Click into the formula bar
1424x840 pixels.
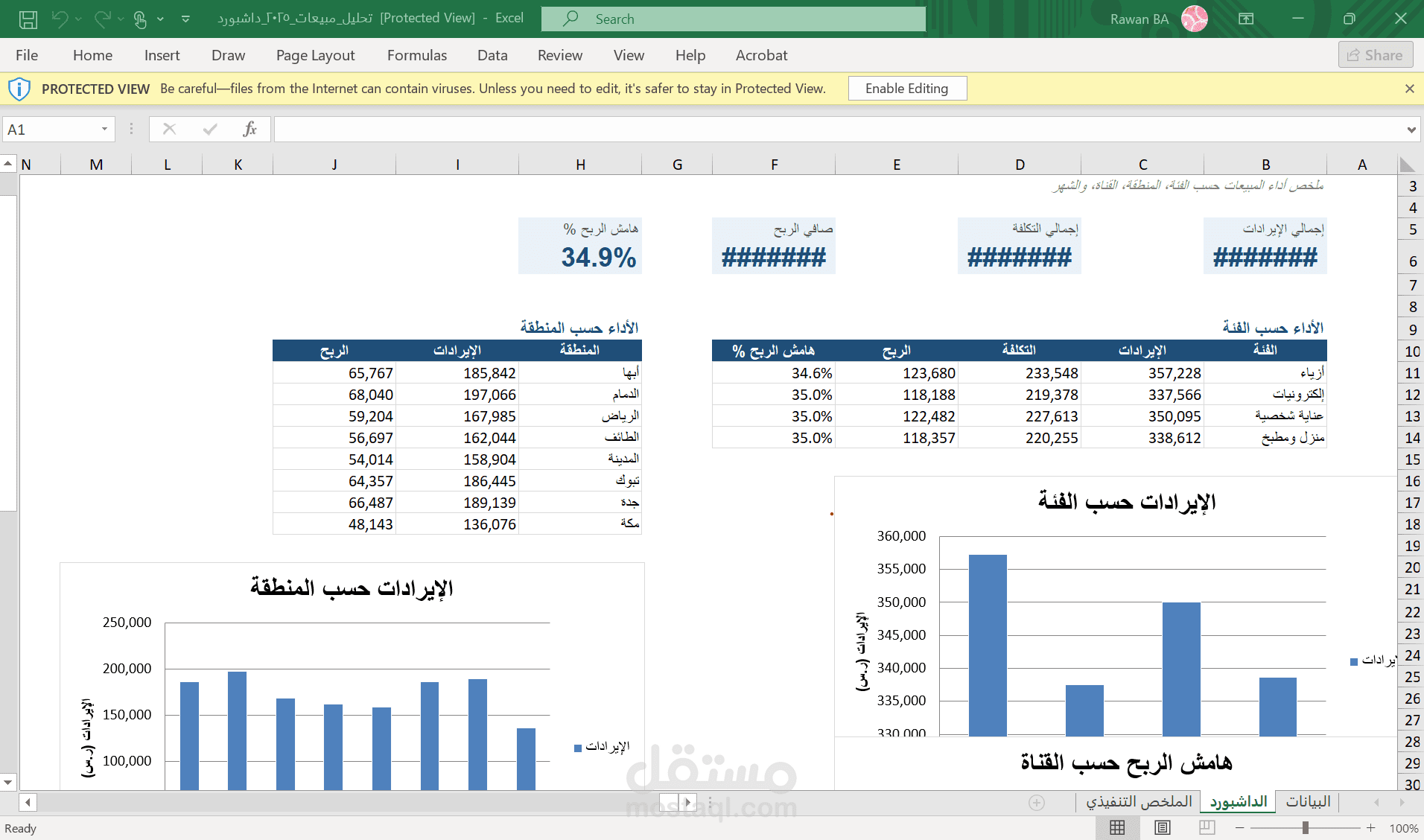(x=838, y=130)
